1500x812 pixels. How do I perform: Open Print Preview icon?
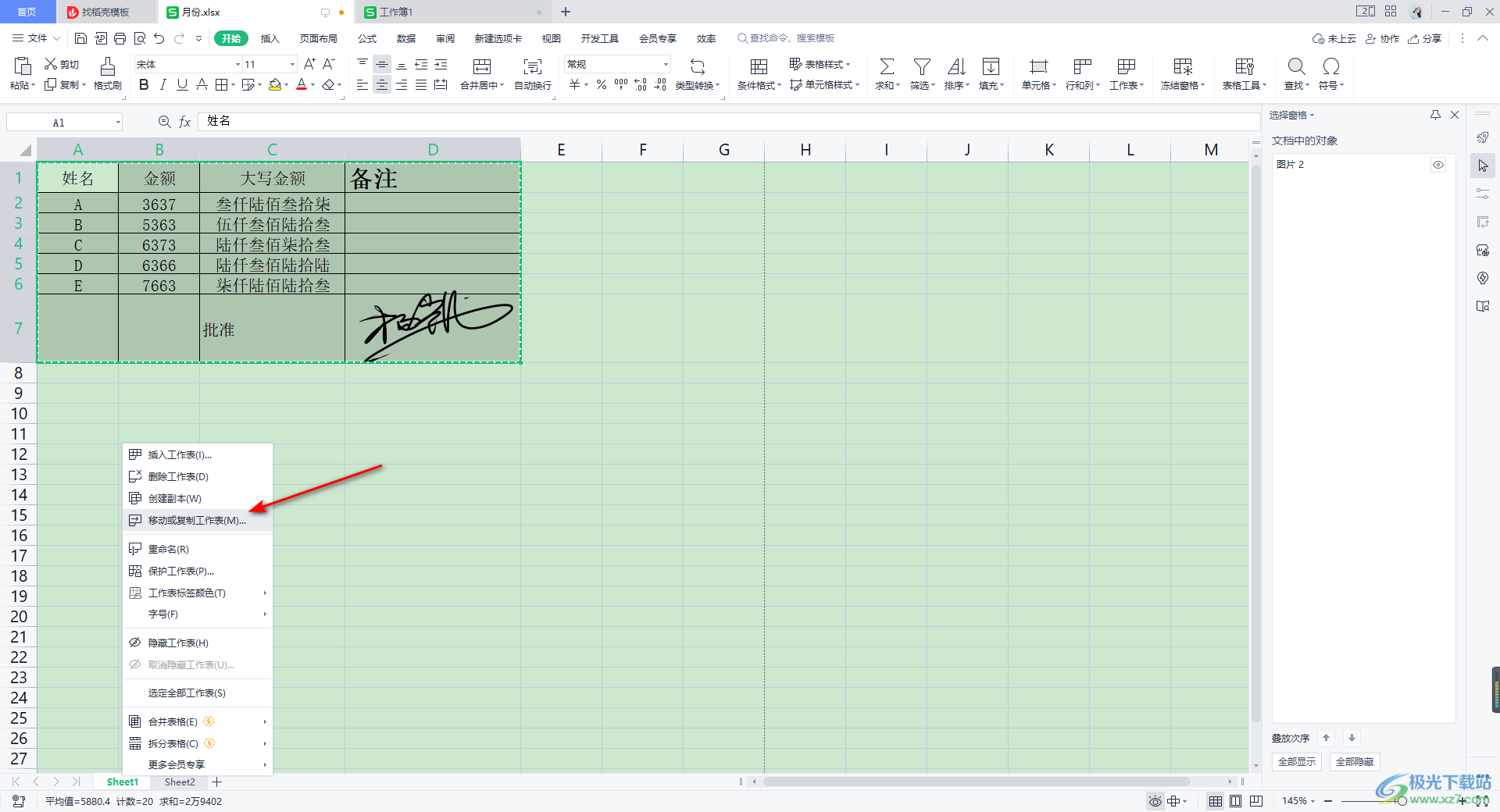tap(140, 38)
